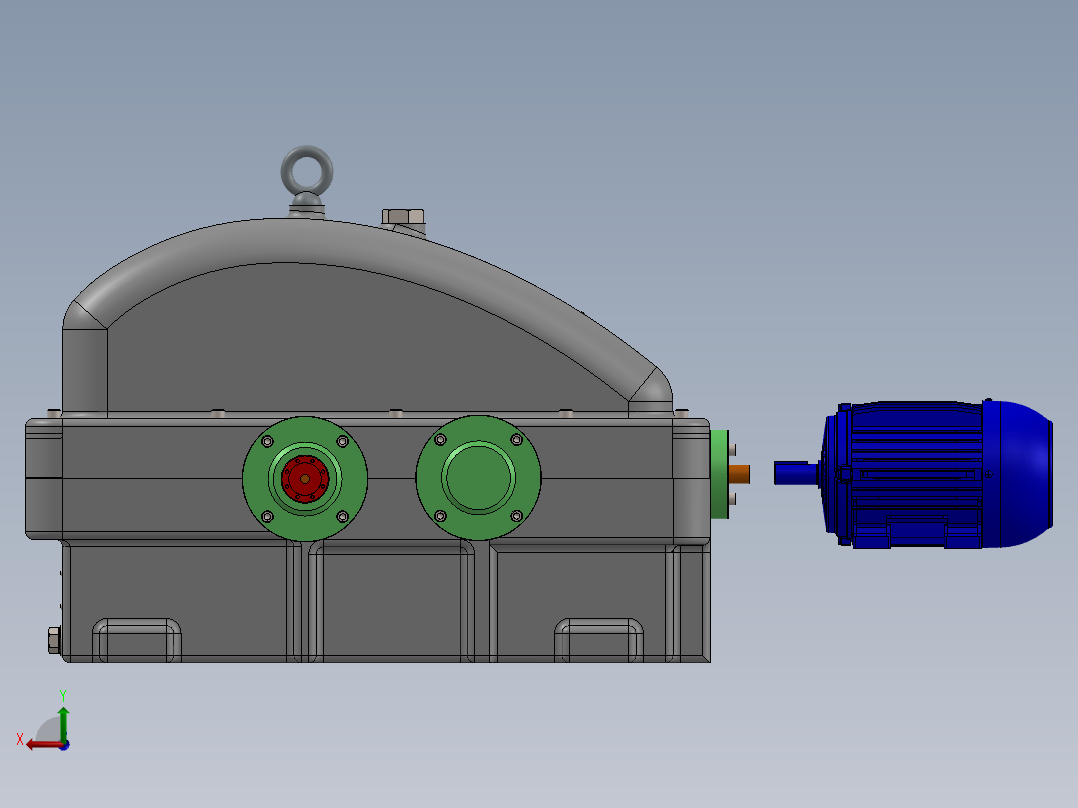The width and height of the screenshot is (1078, 808).
Task: Select the left recessed slot in base
Action: (137, 640)
